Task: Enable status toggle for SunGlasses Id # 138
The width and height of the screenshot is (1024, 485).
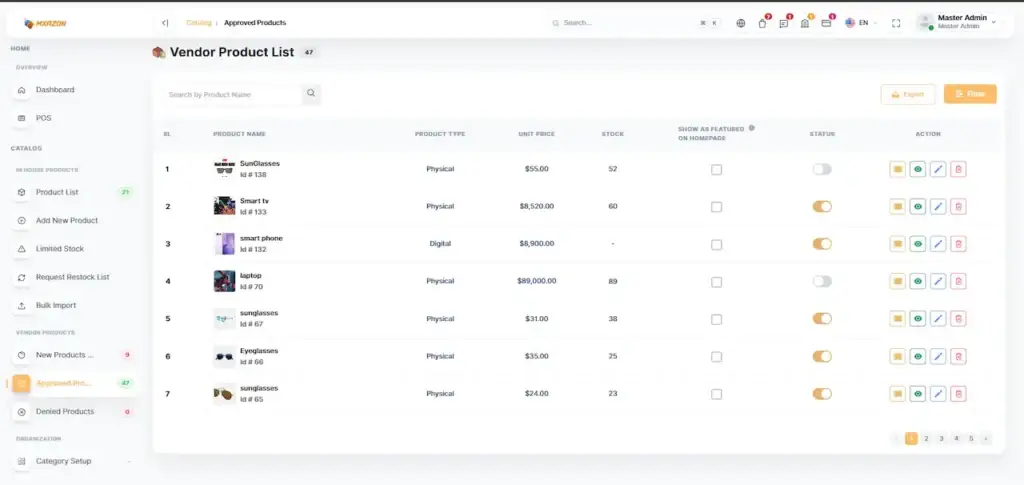Action: [x=822, y=169]
